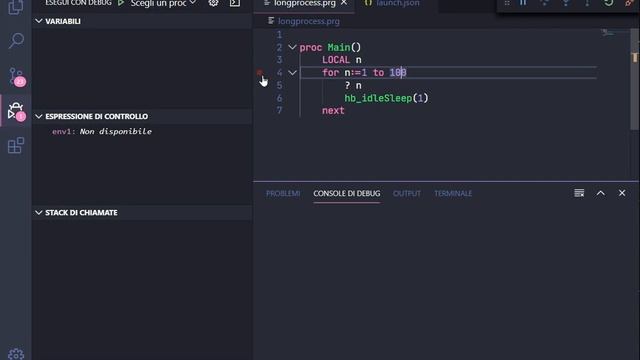Open launch.json via the debug gear icon
This screenshot has height=360, width=640.
(213, 3)
